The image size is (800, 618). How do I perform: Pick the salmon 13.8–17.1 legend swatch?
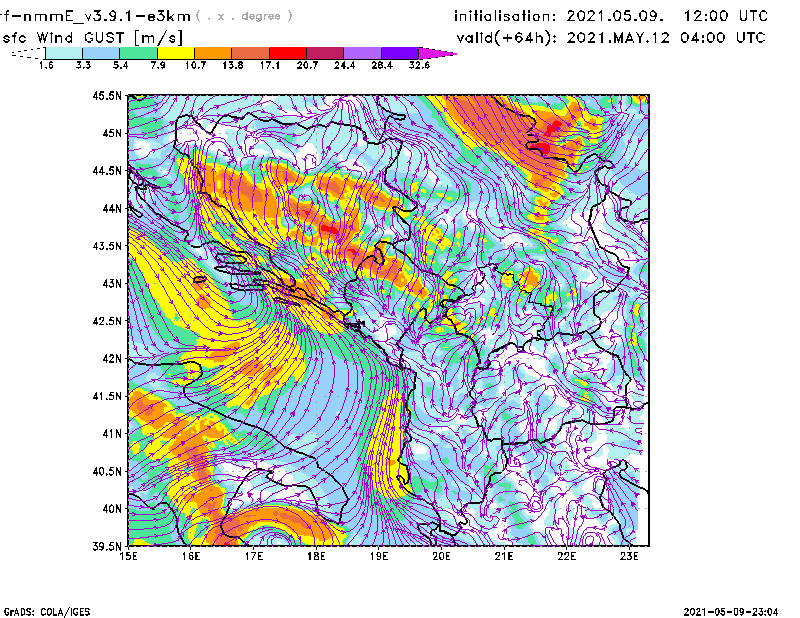click(x=251, y=53)
